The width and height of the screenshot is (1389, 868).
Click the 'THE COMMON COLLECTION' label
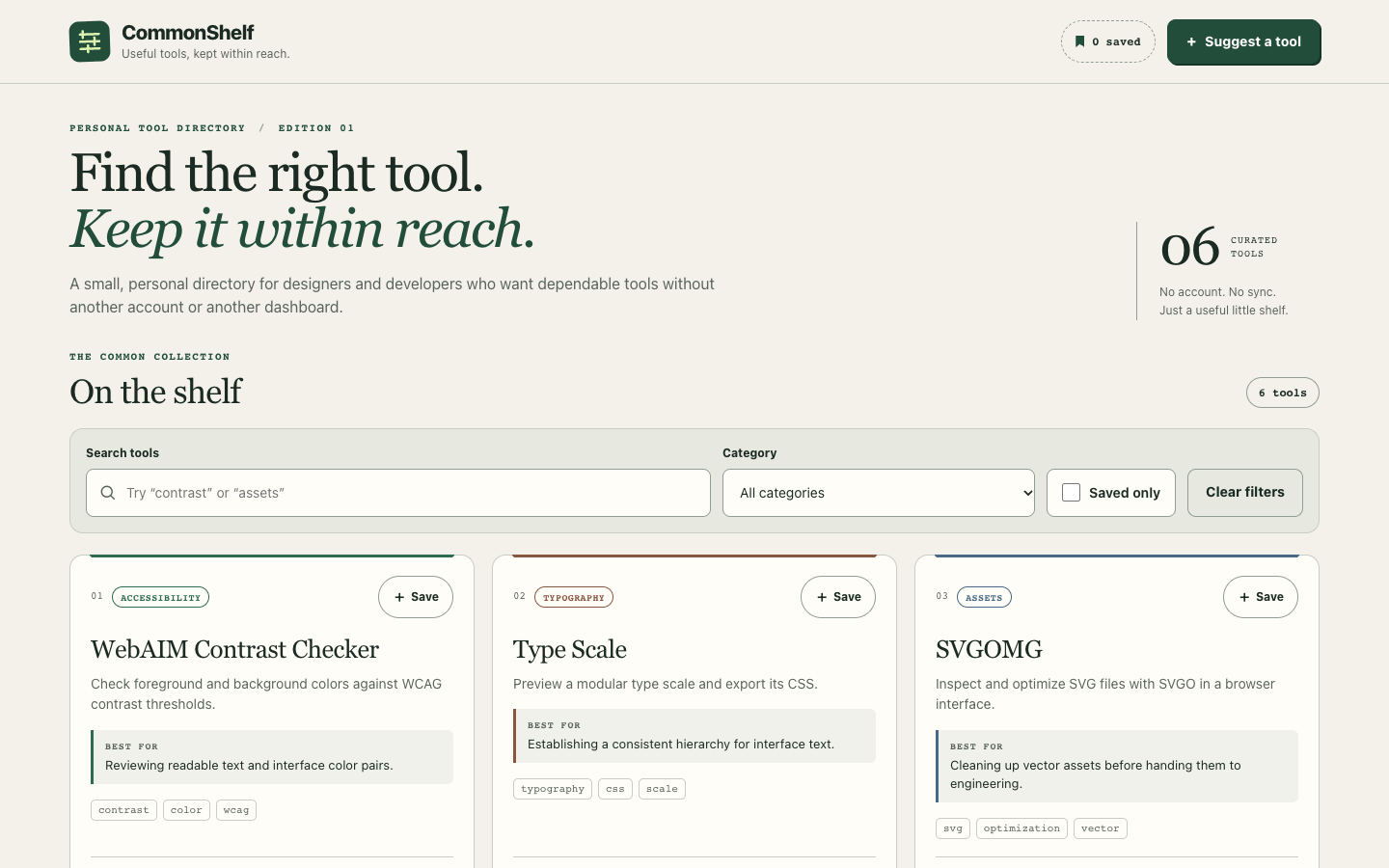tap(150, 357)
